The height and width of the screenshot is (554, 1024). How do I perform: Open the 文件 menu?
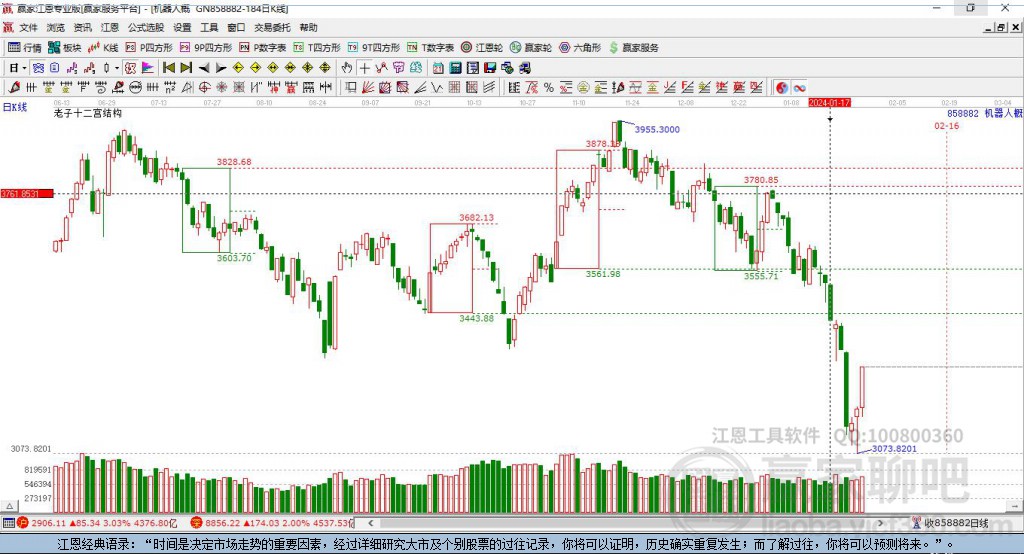click(x=28, y=27)
